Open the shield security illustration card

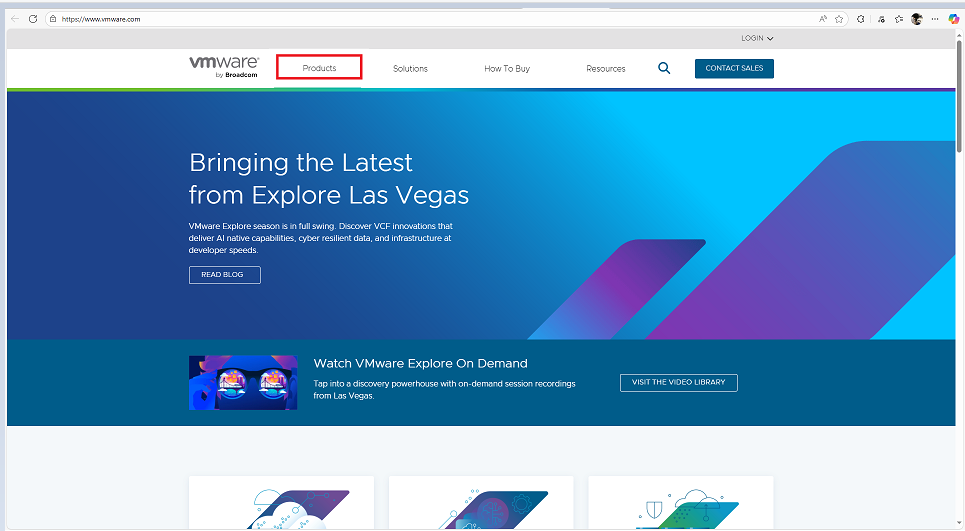tap(681, 503)
